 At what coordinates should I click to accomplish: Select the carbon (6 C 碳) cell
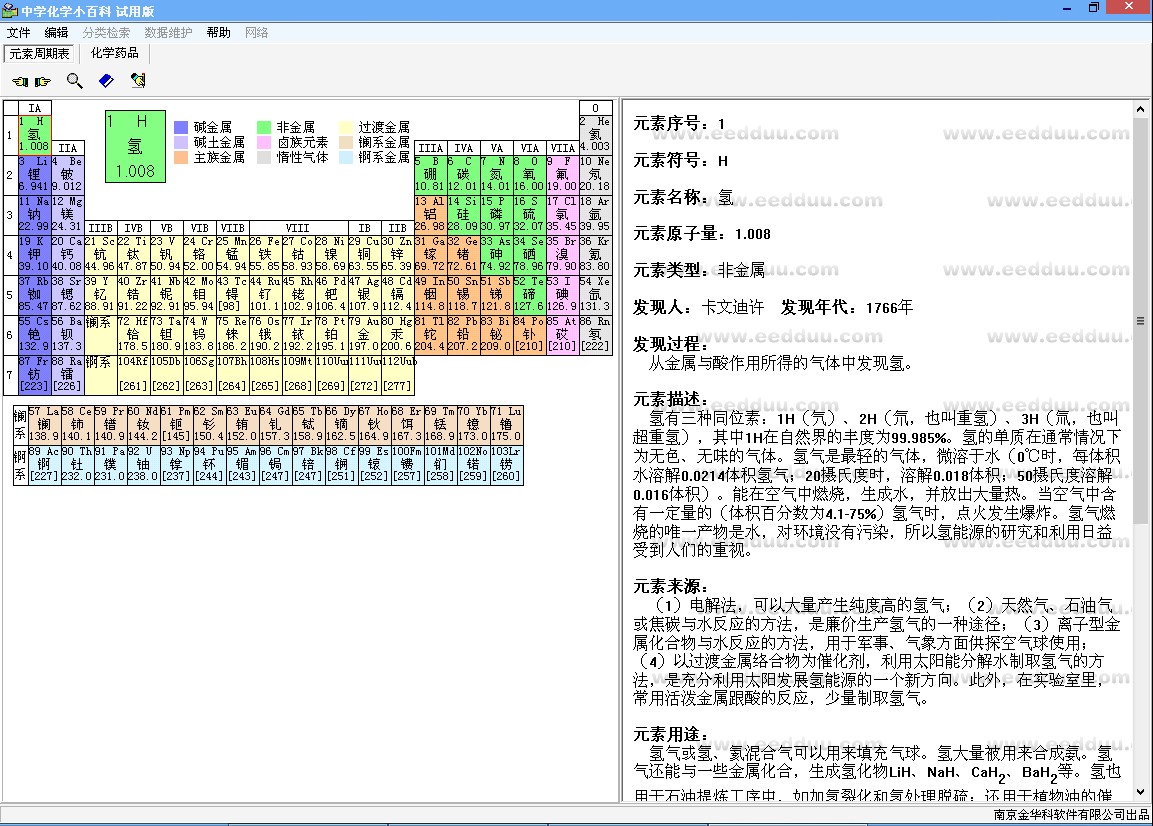[463, 174]
